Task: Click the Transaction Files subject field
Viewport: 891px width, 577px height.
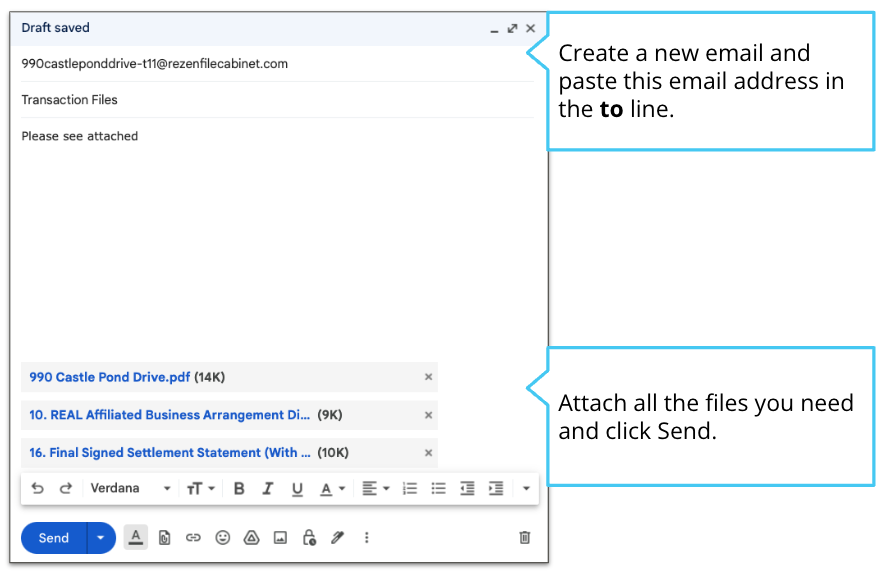Action: [277, 99]
